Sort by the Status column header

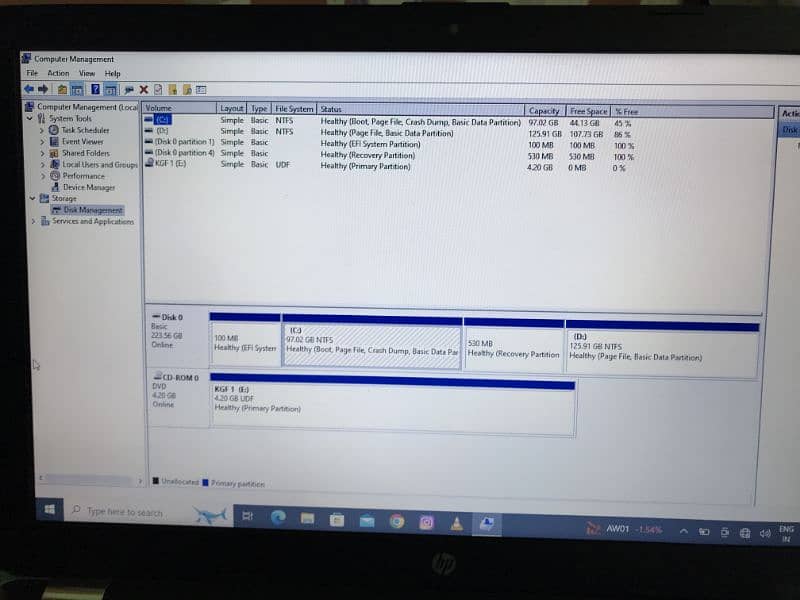click(421, 110)
